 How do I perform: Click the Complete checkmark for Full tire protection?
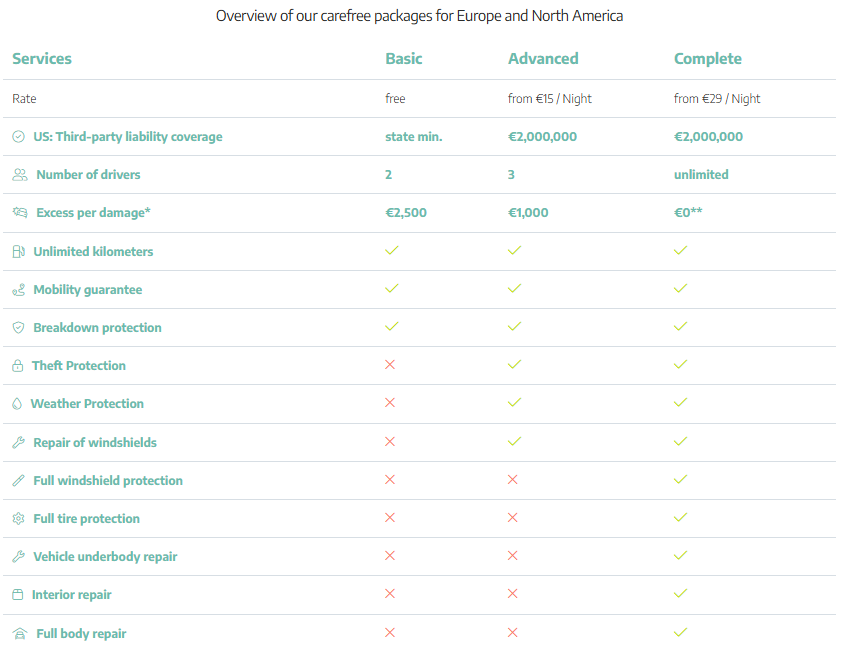click(681, 518)
